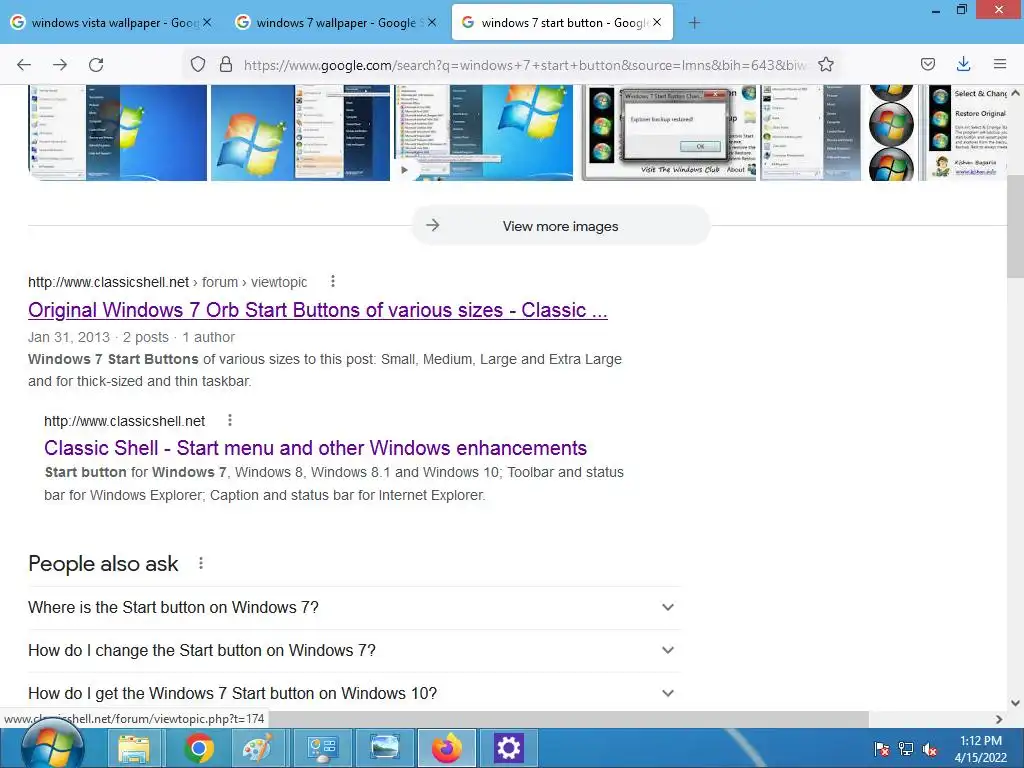Click the address bar URL field
Viewport: 1024px width, 768px height.
pos(524,65)
